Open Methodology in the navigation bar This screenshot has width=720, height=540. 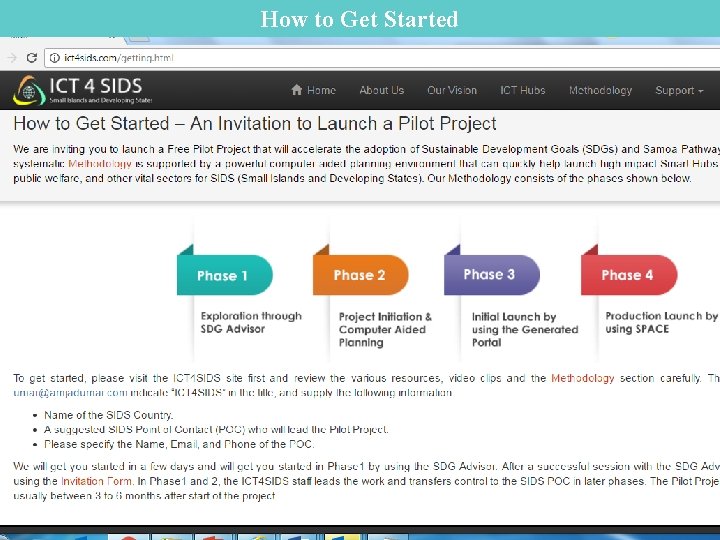pyautogui.click(x=600, y=90)
